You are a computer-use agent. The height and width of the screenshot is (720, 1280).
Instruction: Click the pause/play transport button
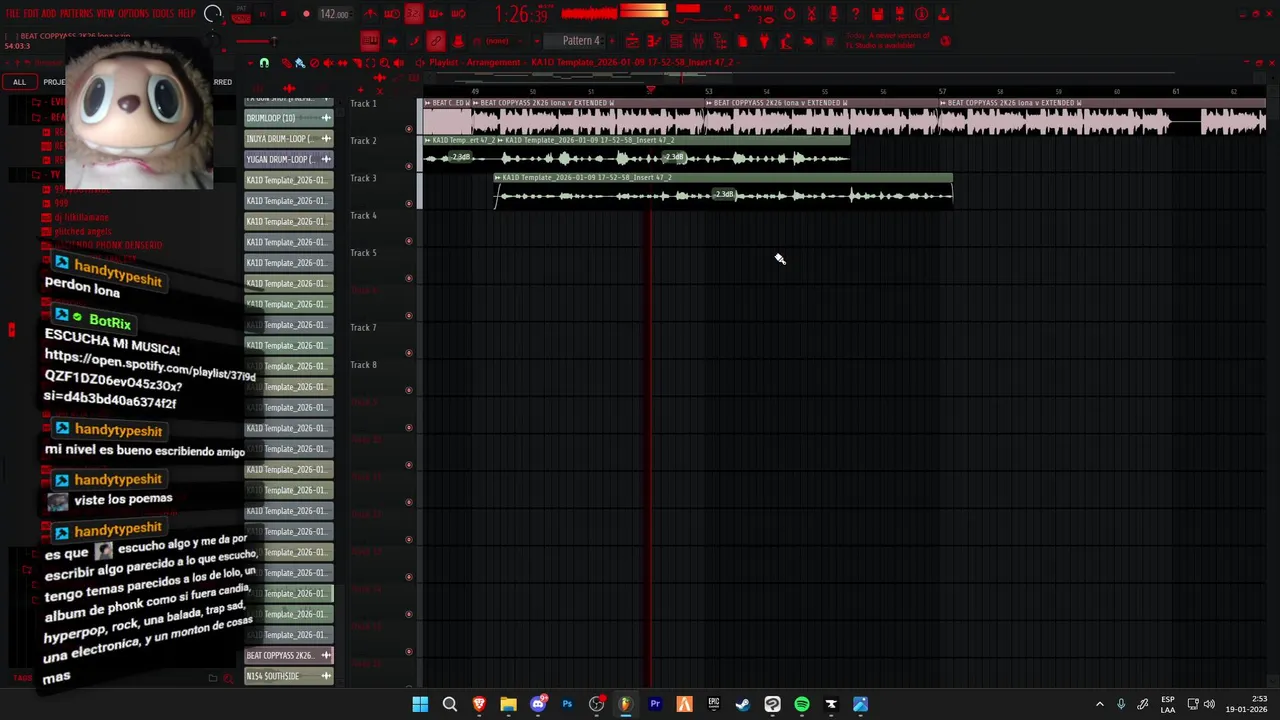point(263,14)
